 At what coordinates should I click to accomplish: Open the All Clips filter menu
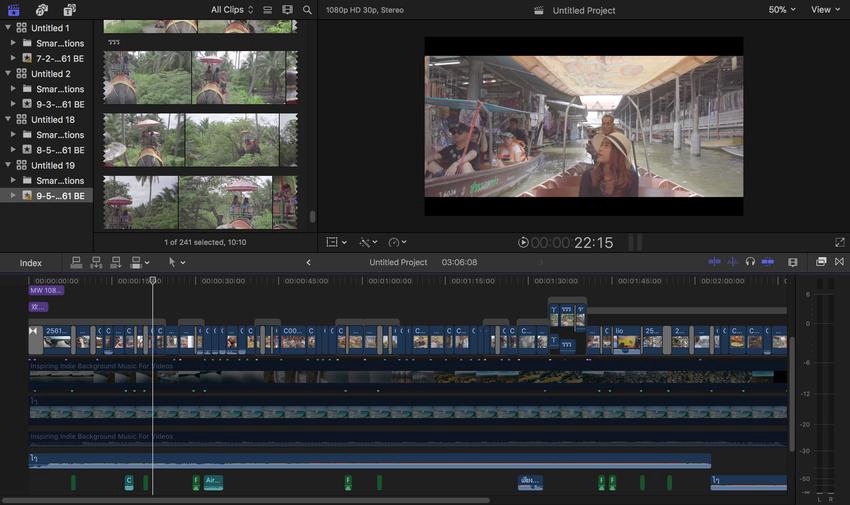click(x=231, y=10)
